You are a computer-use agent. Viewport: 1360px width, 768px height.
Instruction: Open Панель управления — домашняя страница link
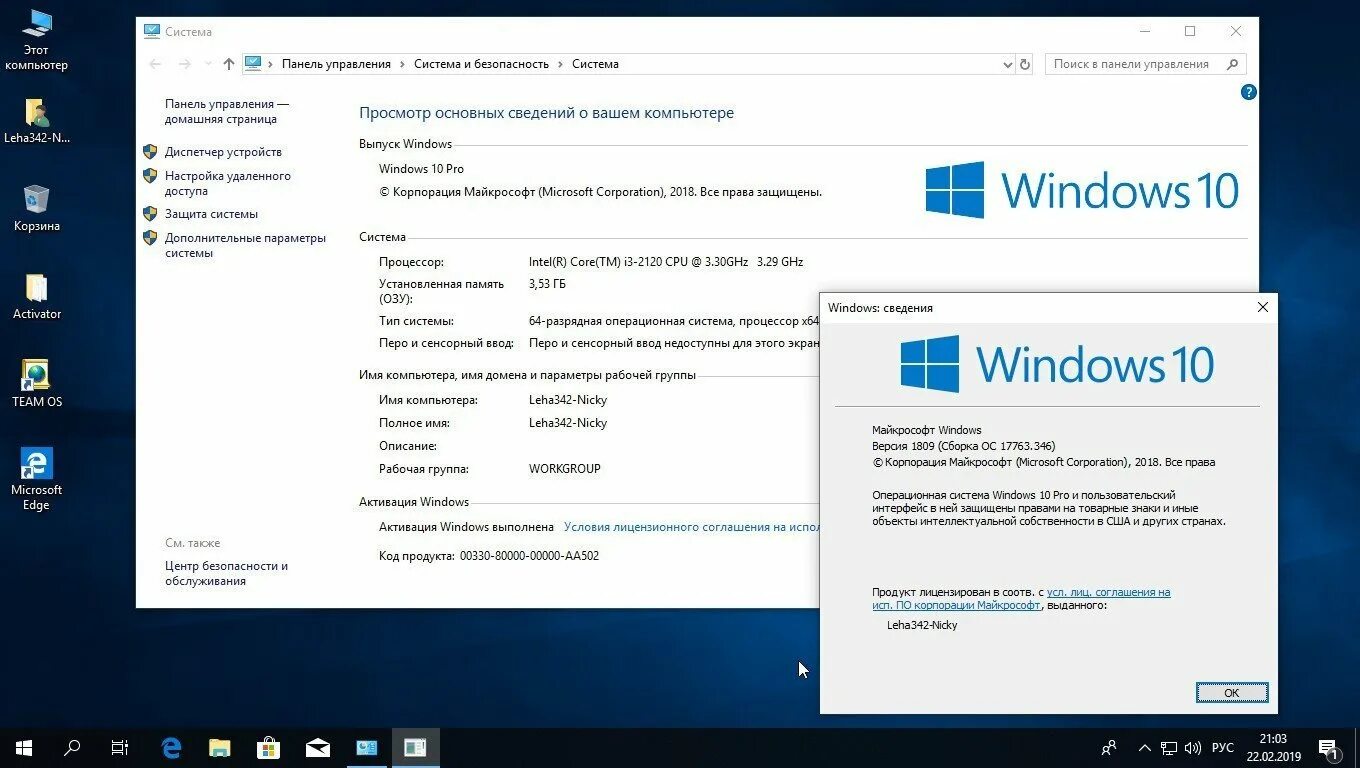pos(227,111)
